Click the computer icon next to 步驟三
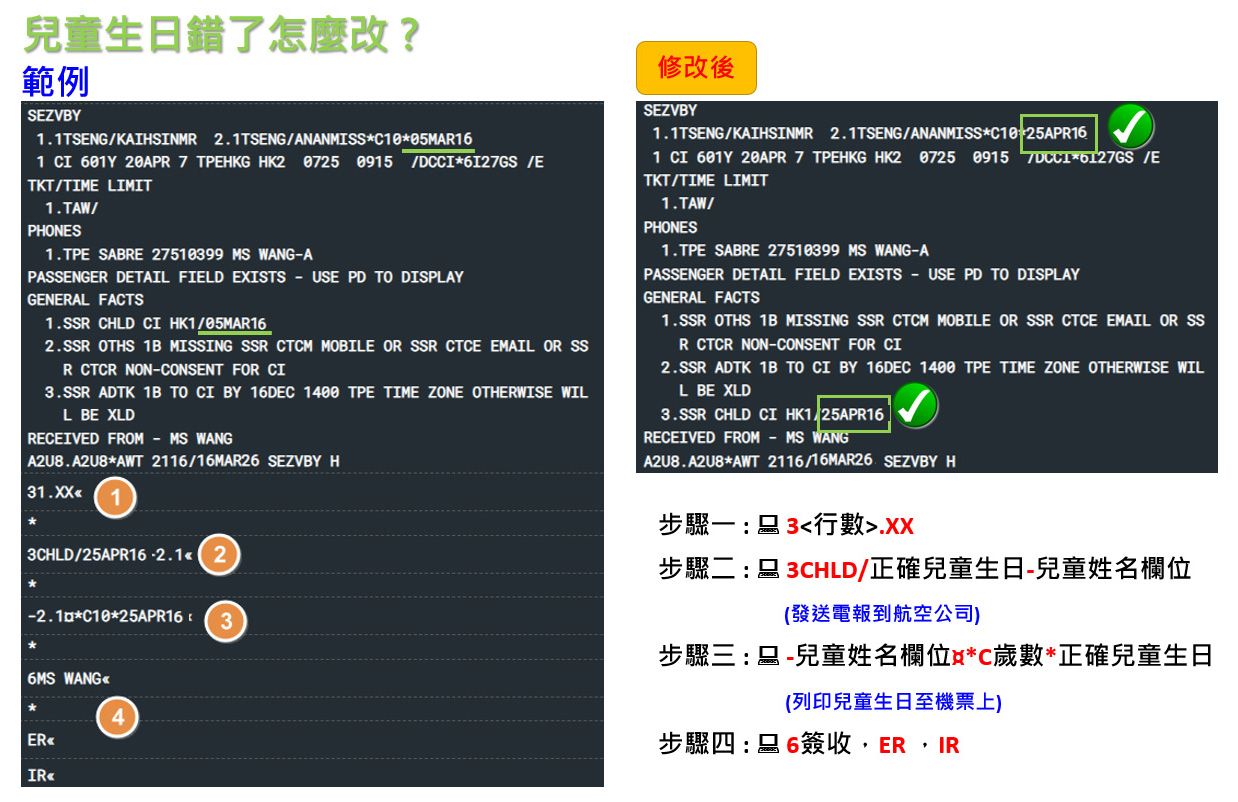This screenshot has width=1238, height=802. coord(769,657)
